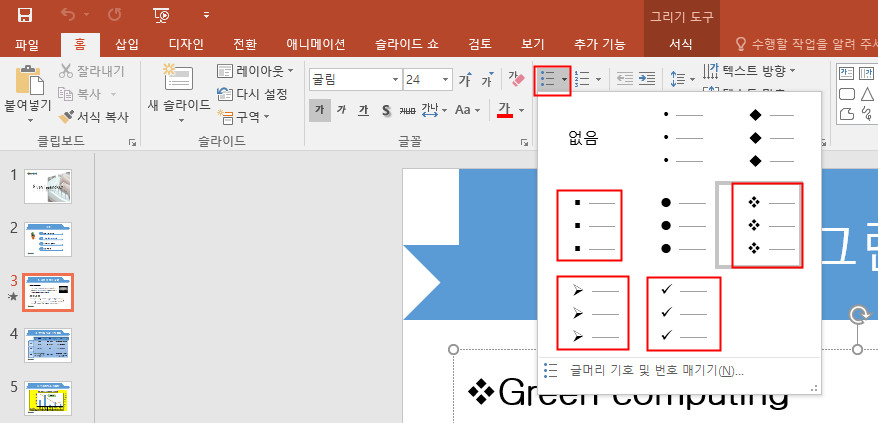Click the Increase Indent icon

(647, 79)
